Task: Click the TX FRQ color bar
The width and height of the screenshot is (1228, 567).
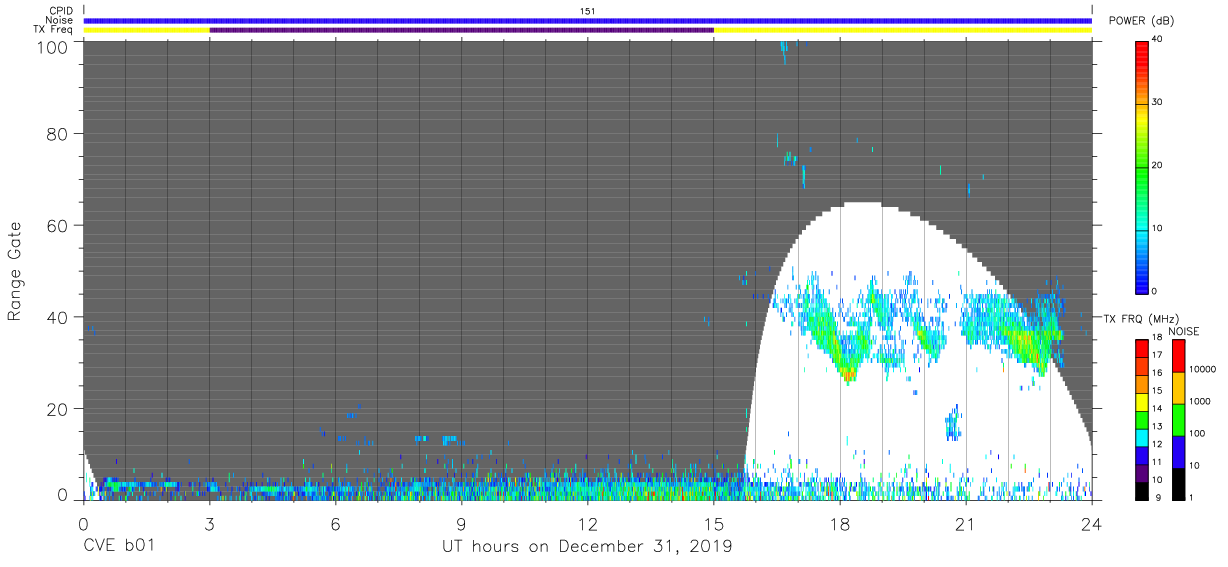Action: point(1142,420)
